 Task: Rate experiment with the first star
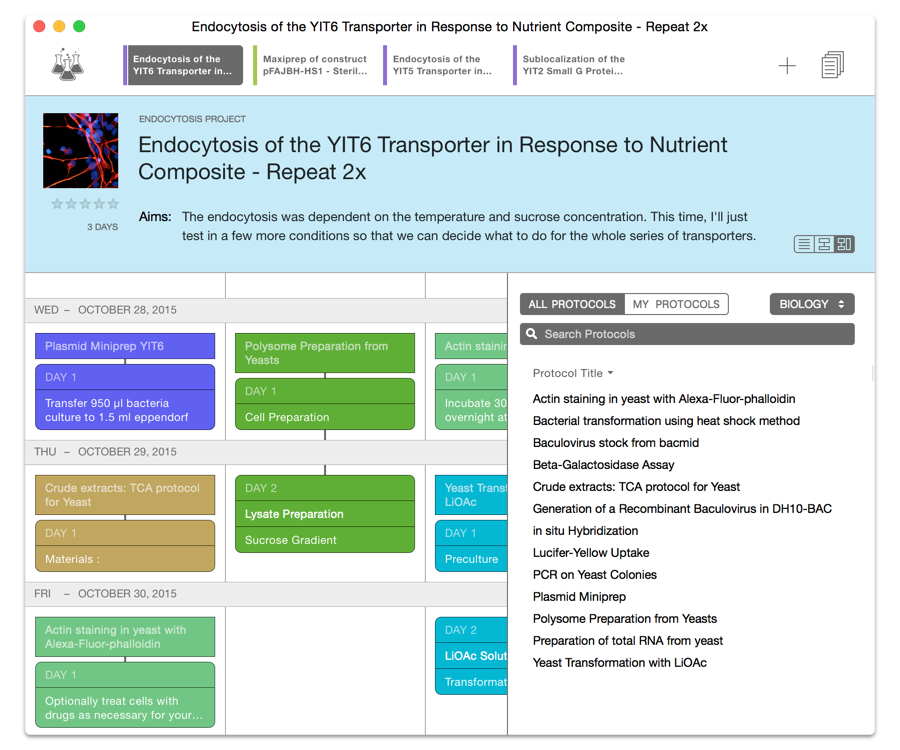(57, 204)
